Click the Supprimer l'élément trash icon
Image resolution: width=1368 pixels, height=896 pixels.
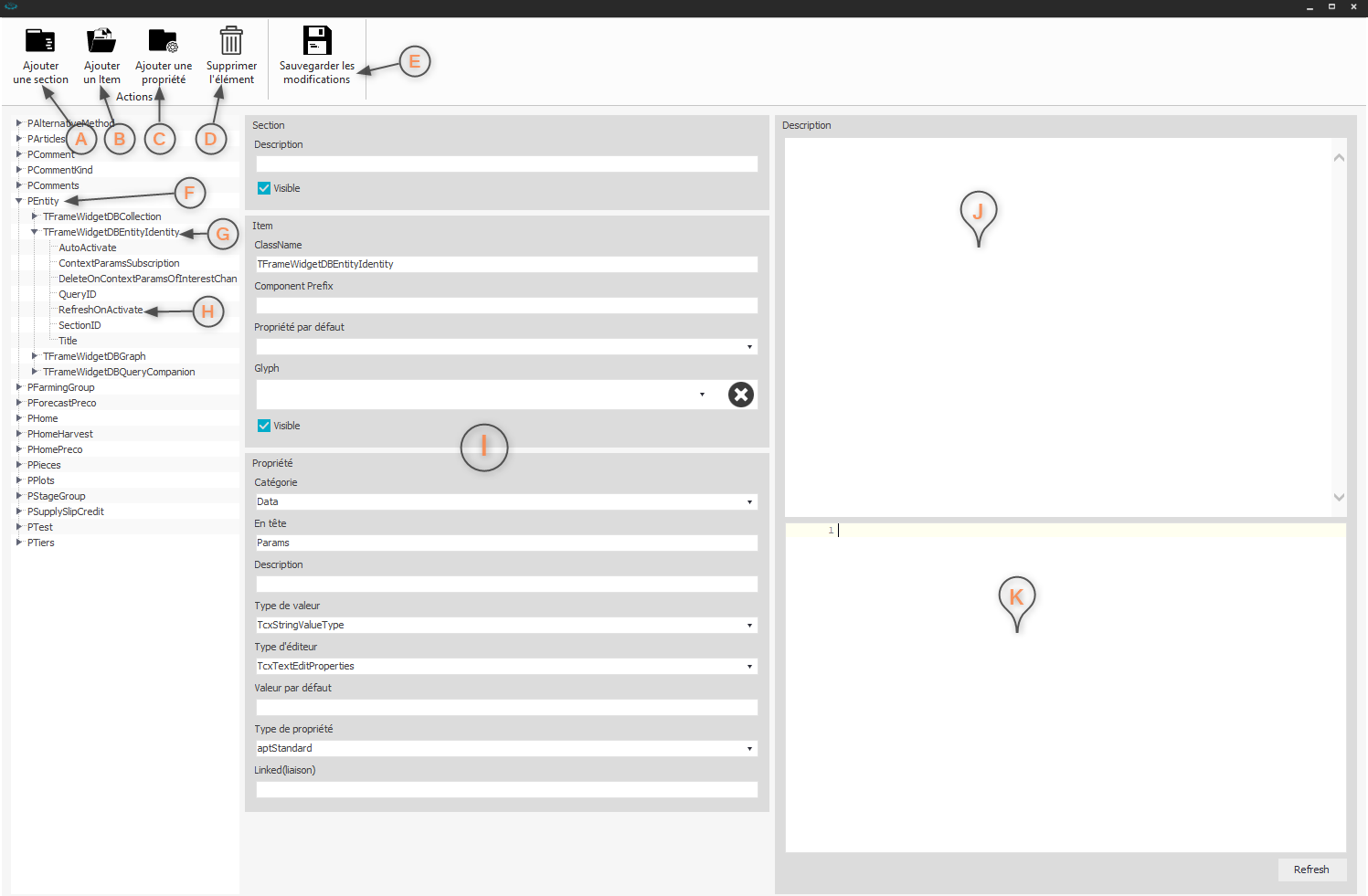pyautogui.click(x=231, y=41)
